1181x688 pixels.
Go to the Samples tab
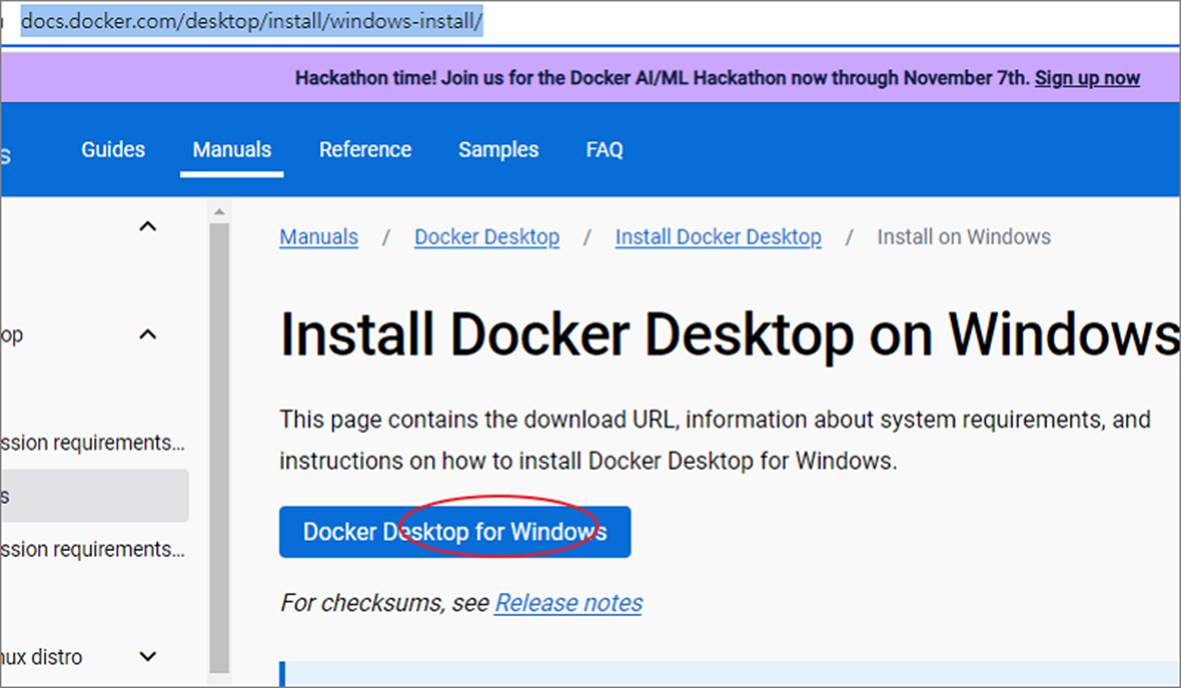pos(499,149)
